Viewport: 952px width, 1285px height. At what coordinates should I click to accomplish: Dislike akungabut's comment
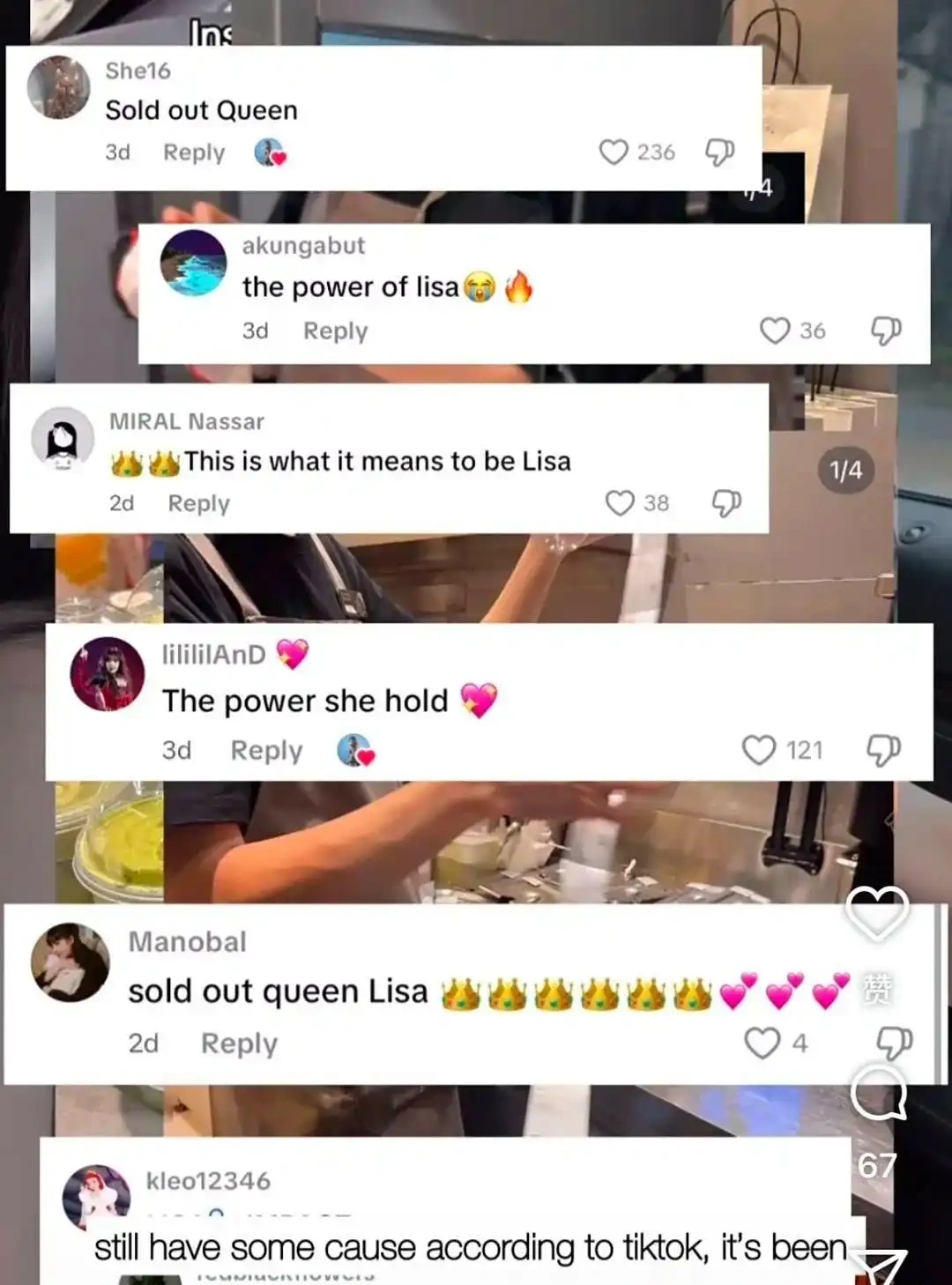point(886,331)
